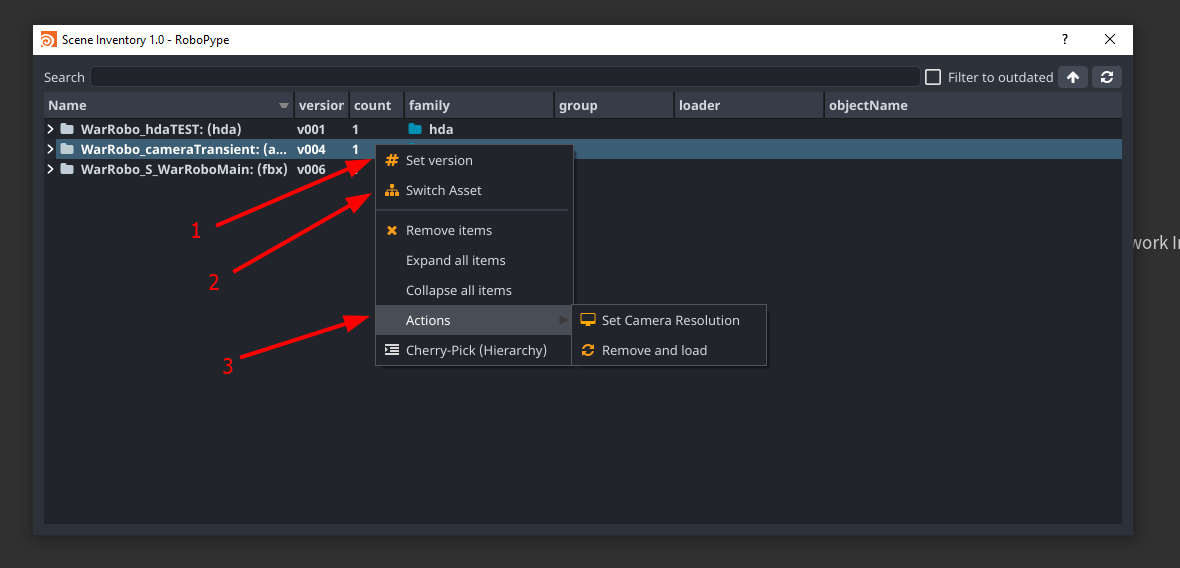
Task: Select Collapse all items
Action: pyautogui.click(x=474, y=290)
